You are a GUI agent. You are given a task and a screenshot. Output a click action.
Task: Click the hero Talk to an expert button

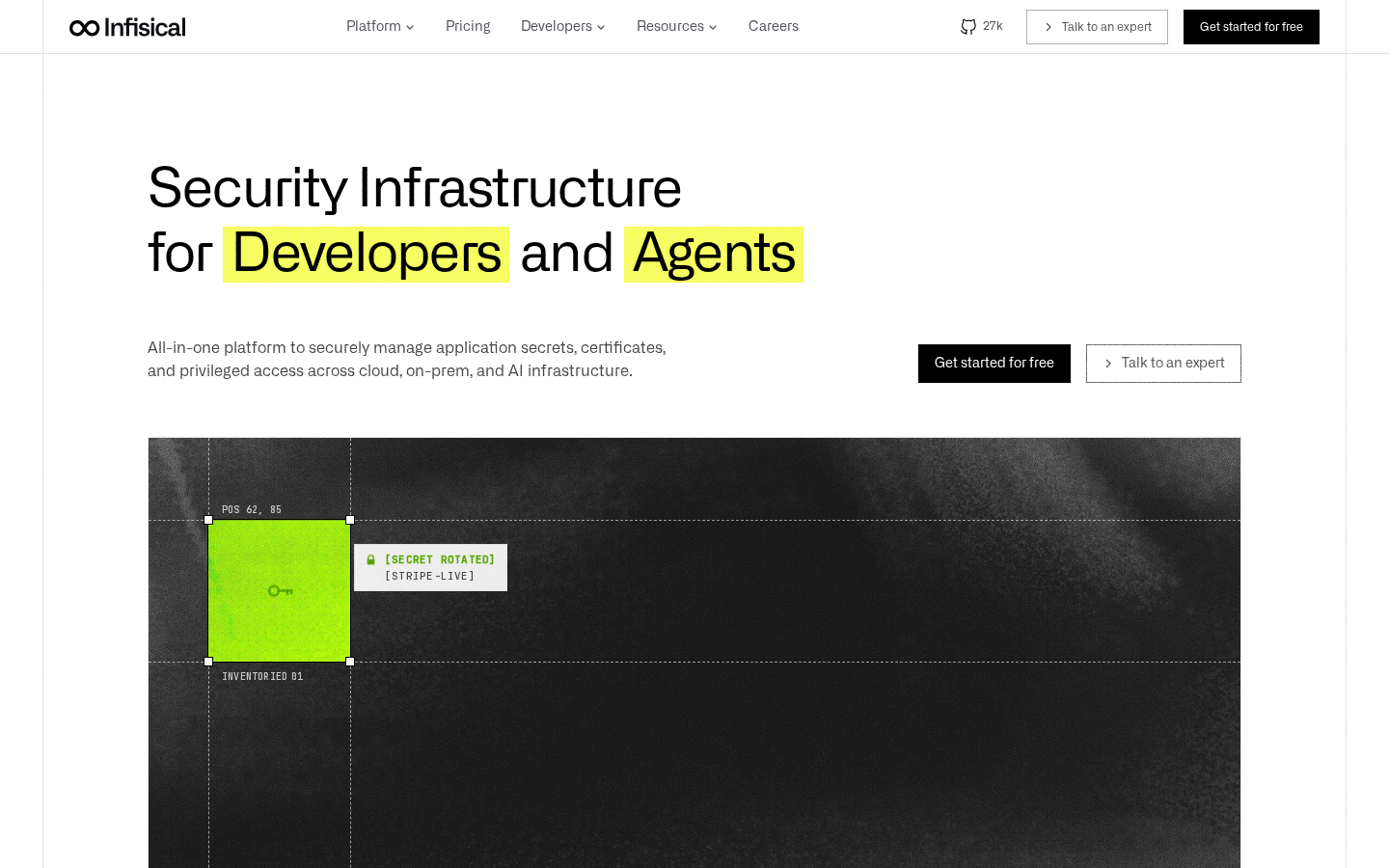coord(1163,364)
